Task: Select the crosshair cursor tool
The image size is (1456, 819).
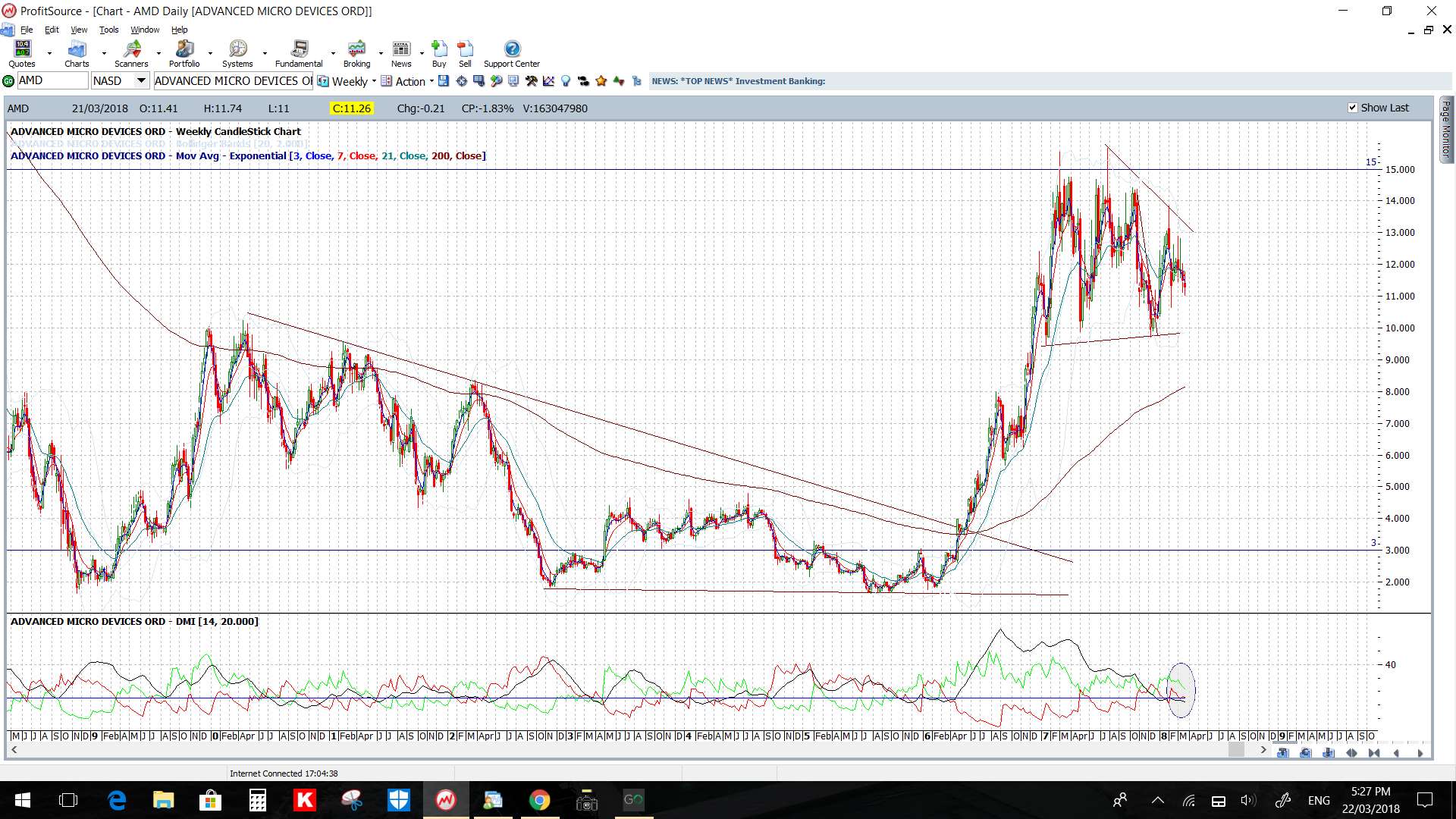Action: 461,81
